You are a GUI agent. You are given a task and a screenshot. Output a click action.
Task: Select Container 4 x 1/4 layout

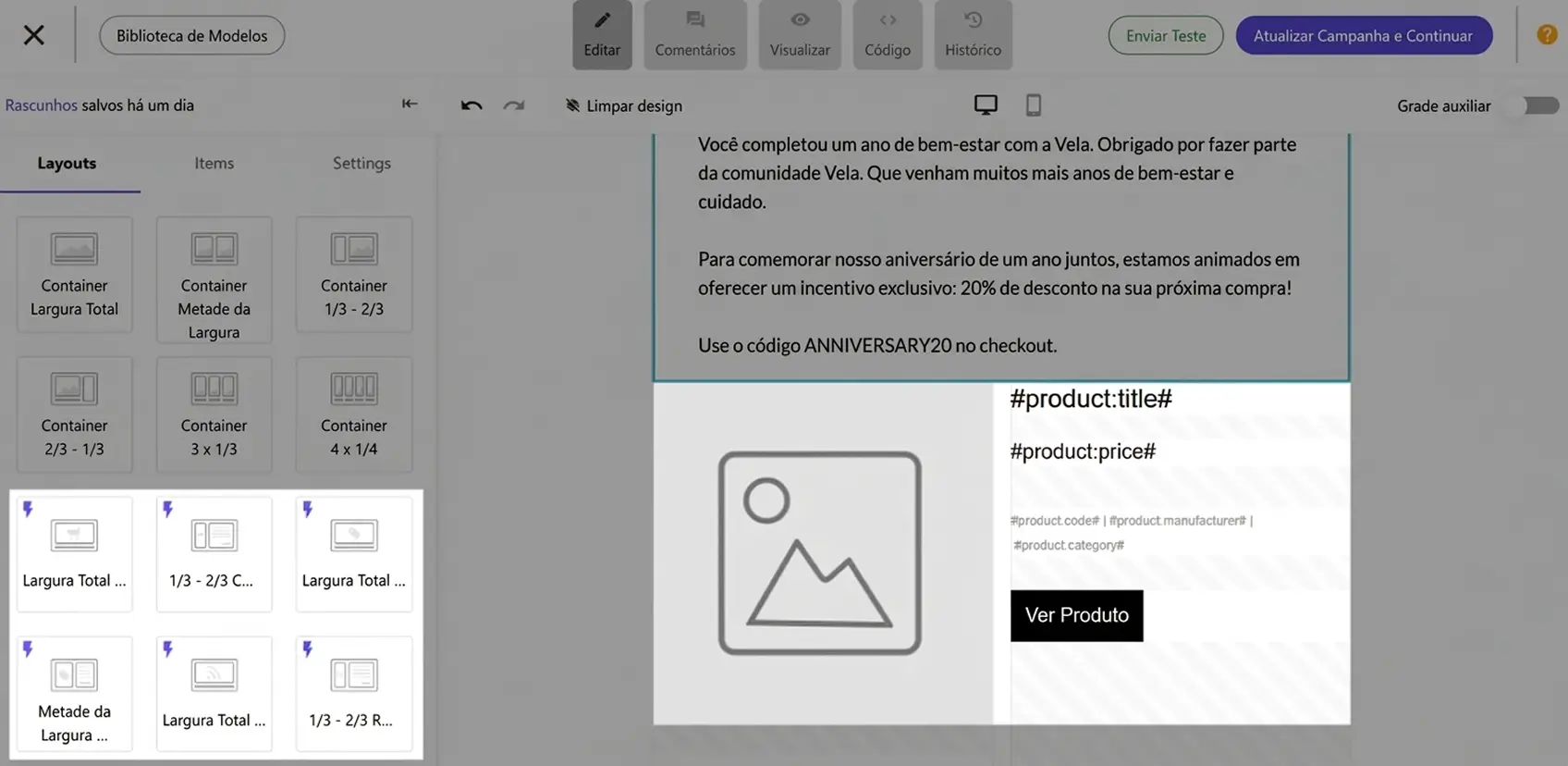[x=354, y=414]
